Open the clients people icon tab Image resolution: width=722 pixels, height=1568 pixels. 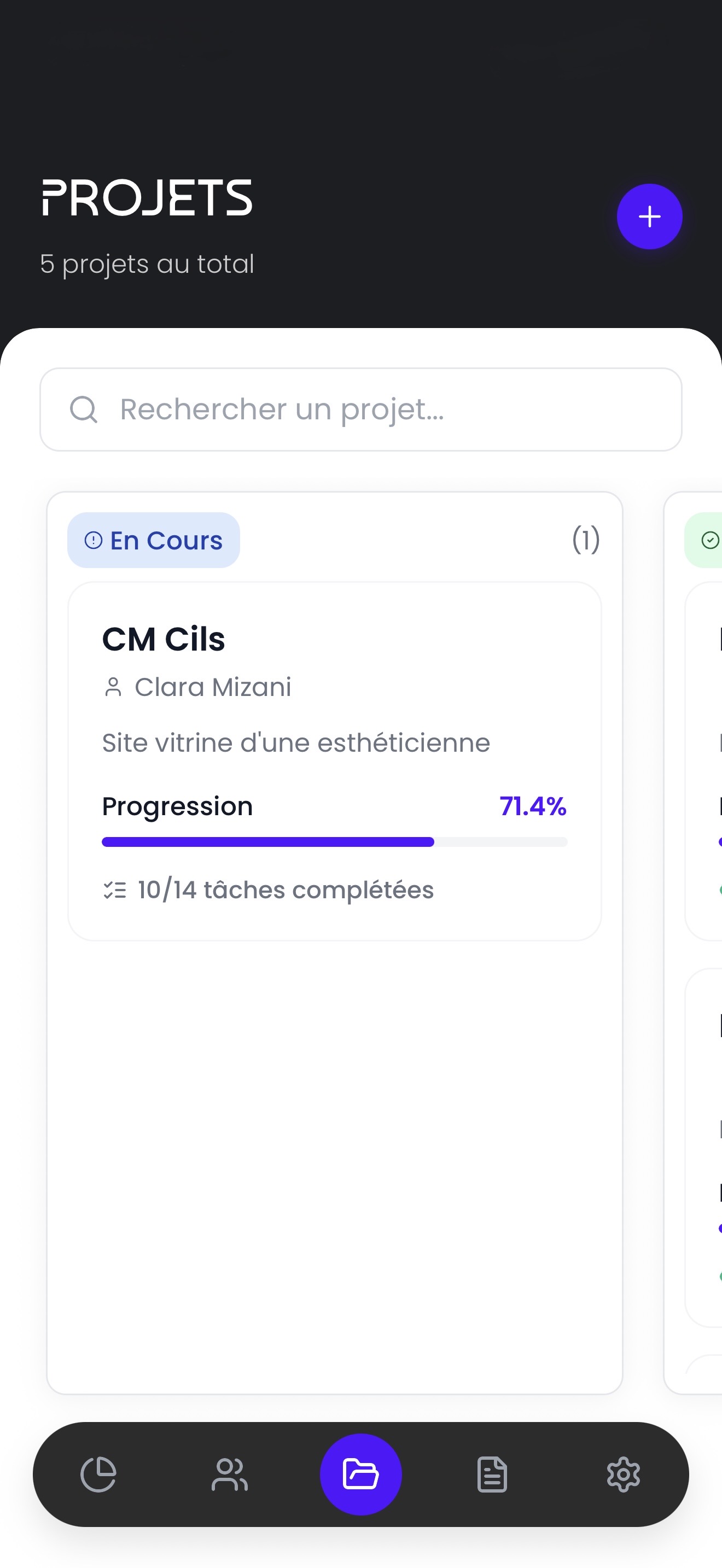point(230,1473)
